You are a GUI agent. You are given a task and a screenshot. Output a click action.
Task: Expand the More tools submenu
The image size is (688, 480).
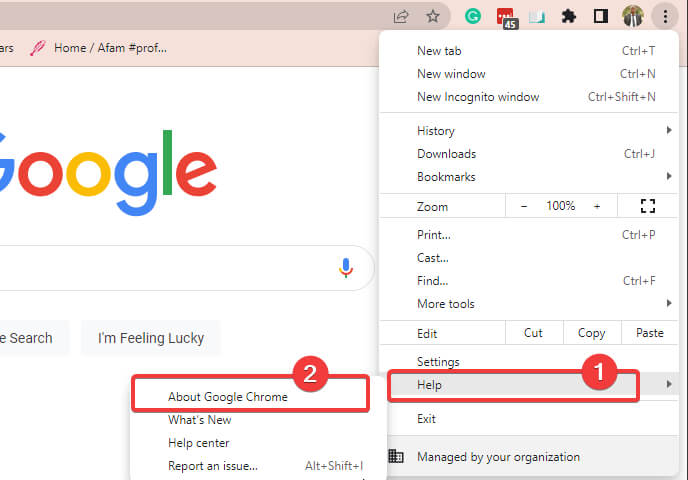[529, 304]
